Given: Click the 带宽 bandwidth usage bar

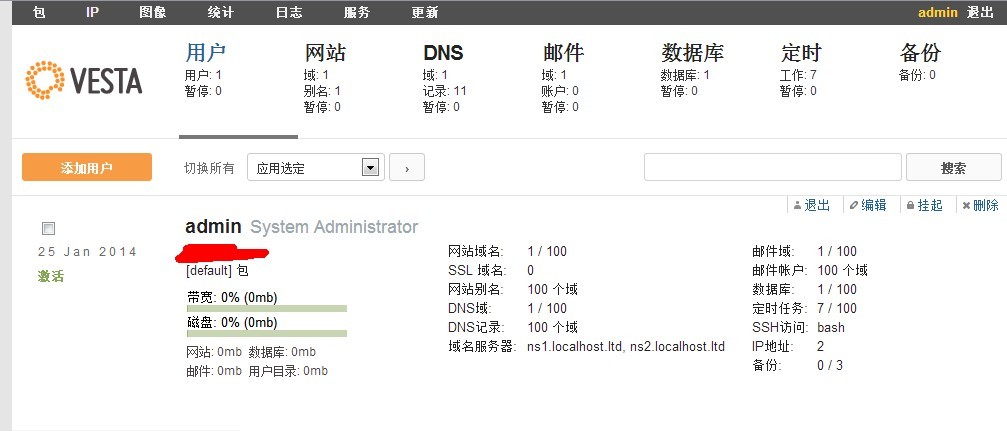Looking at the screenshot, I should (267, 308).
